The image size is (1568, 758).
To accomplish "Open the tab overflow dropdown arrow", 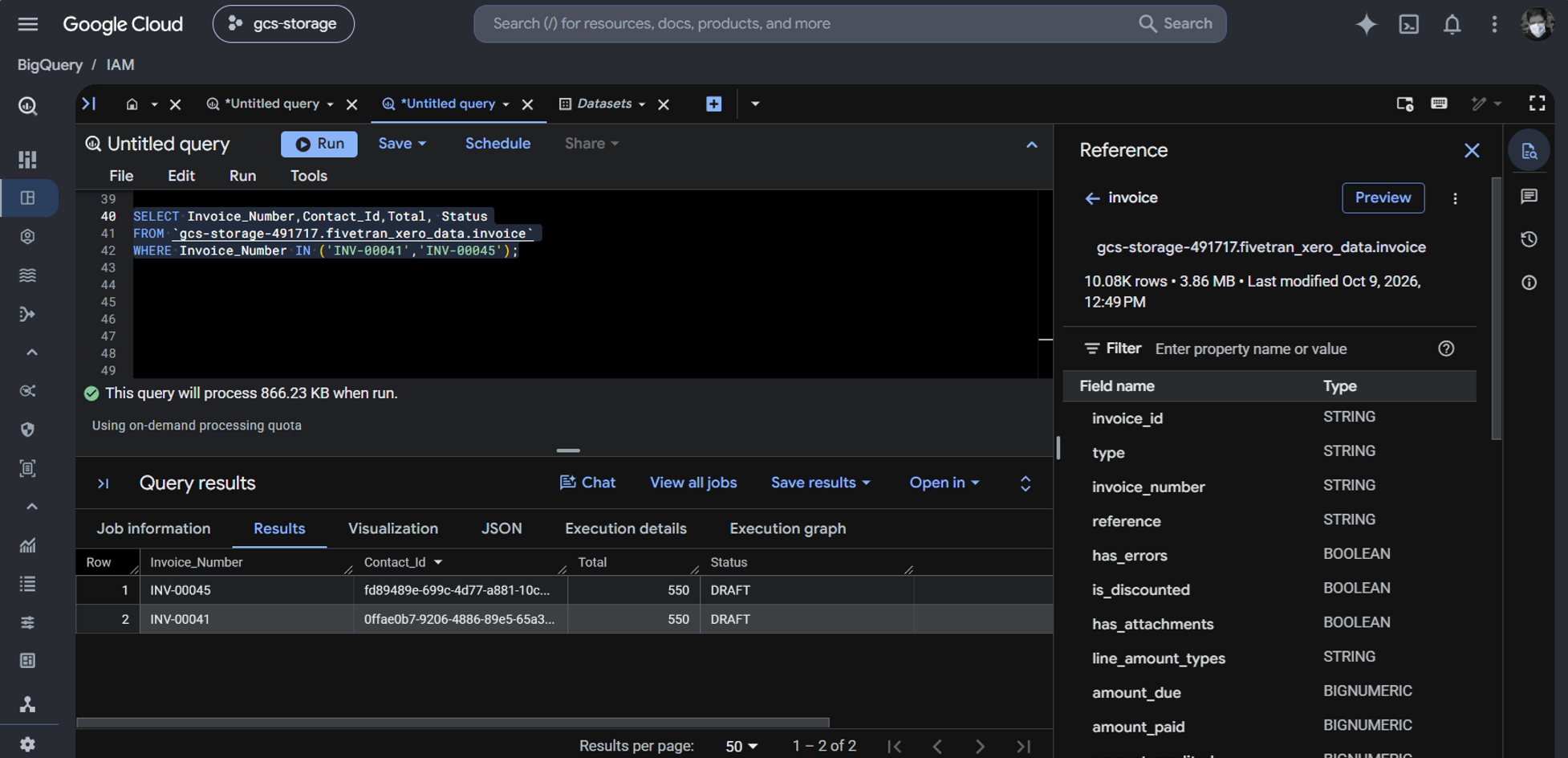I will (755, 104).
